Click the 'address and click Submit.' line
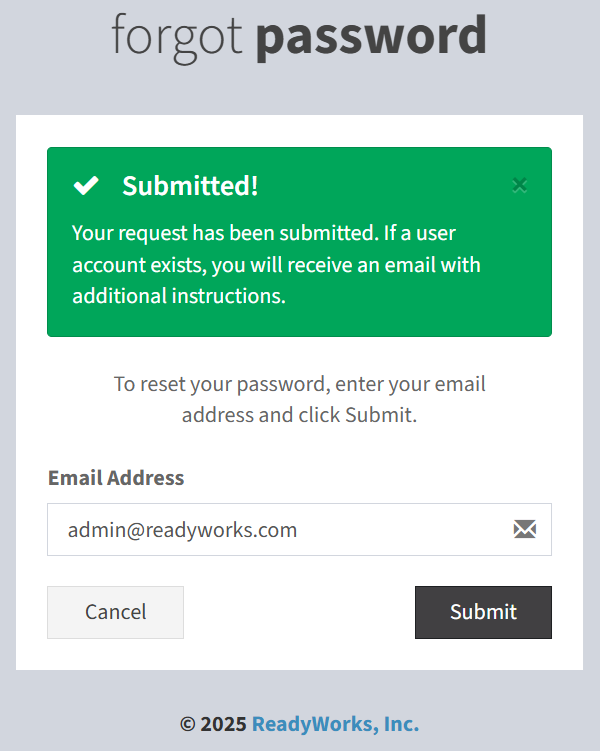This screenshot has height=751, width=600. click(x=299, y=415)
